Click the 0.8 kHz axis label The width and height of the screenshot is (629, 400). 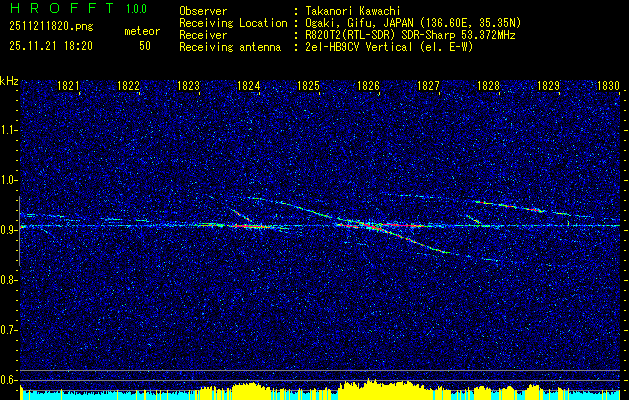9,280
